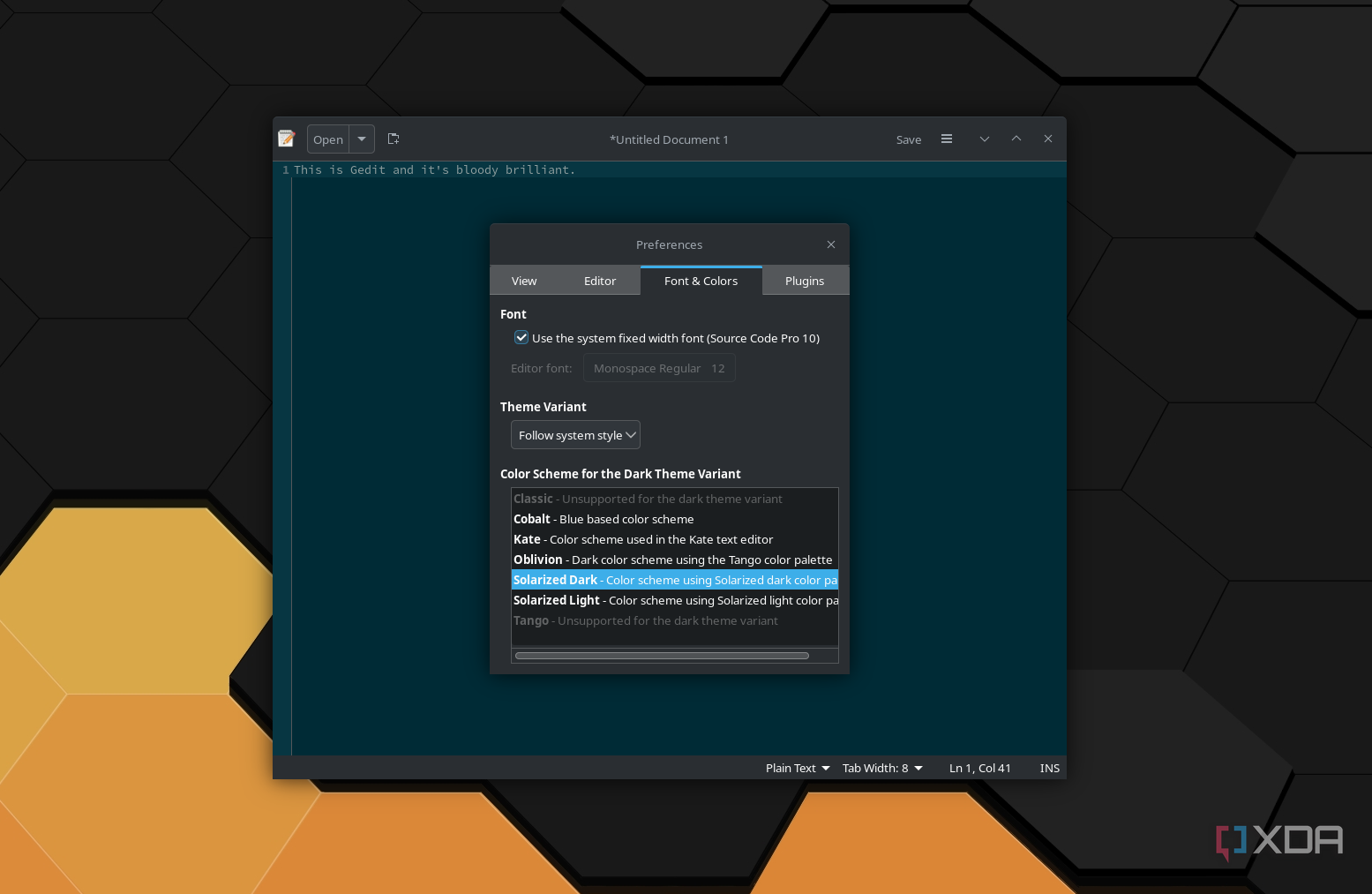Maximize the Gedit window with up chevron
This screenshot has width=1372, height=894.
click(1016, 139)
